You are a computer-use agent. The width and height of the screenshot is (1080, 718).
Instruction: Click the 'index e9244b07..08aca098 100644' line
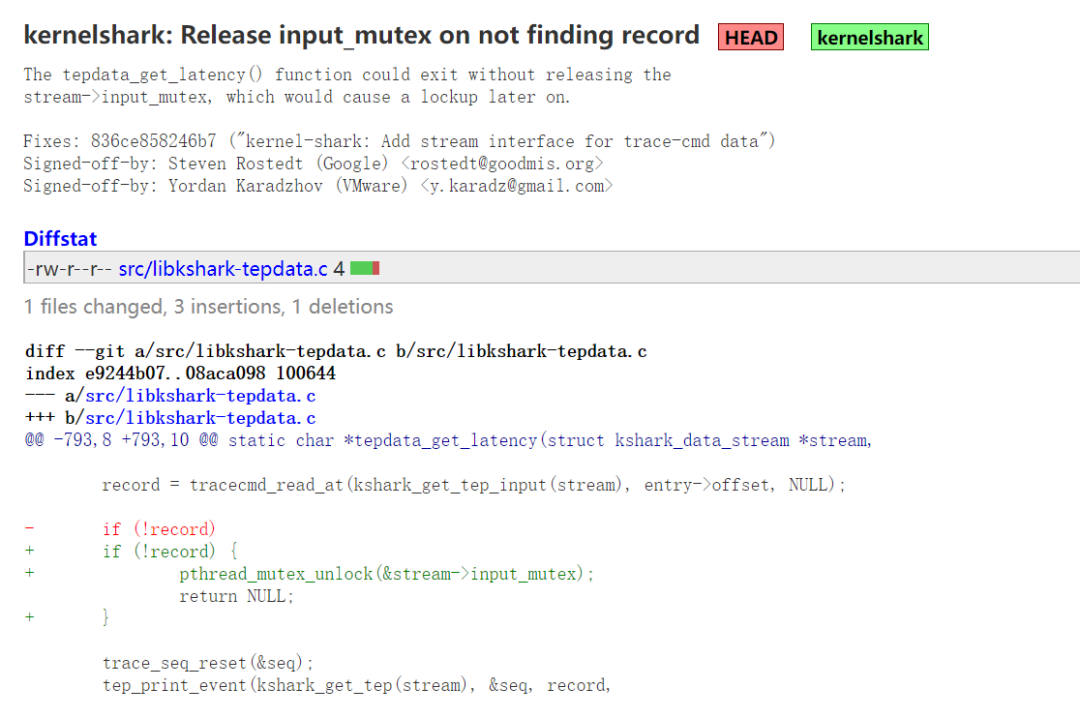point(180,373)
